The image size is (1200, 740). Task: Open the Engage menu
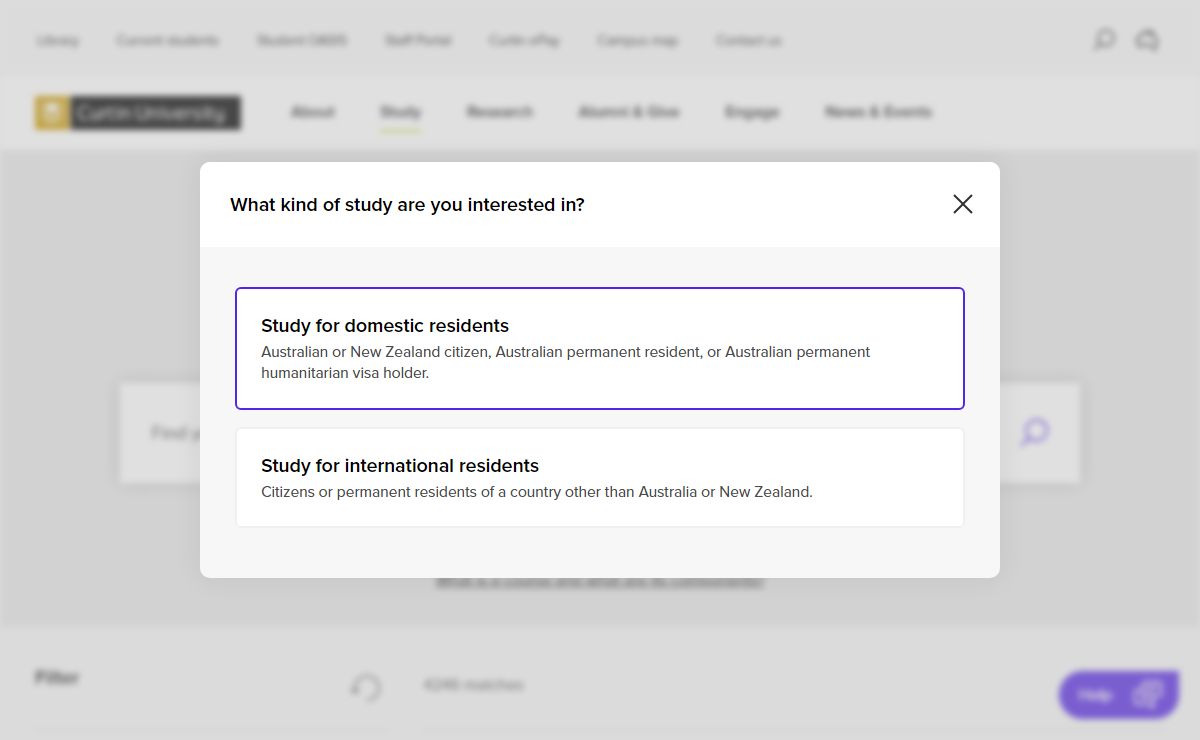click(751, 112)
